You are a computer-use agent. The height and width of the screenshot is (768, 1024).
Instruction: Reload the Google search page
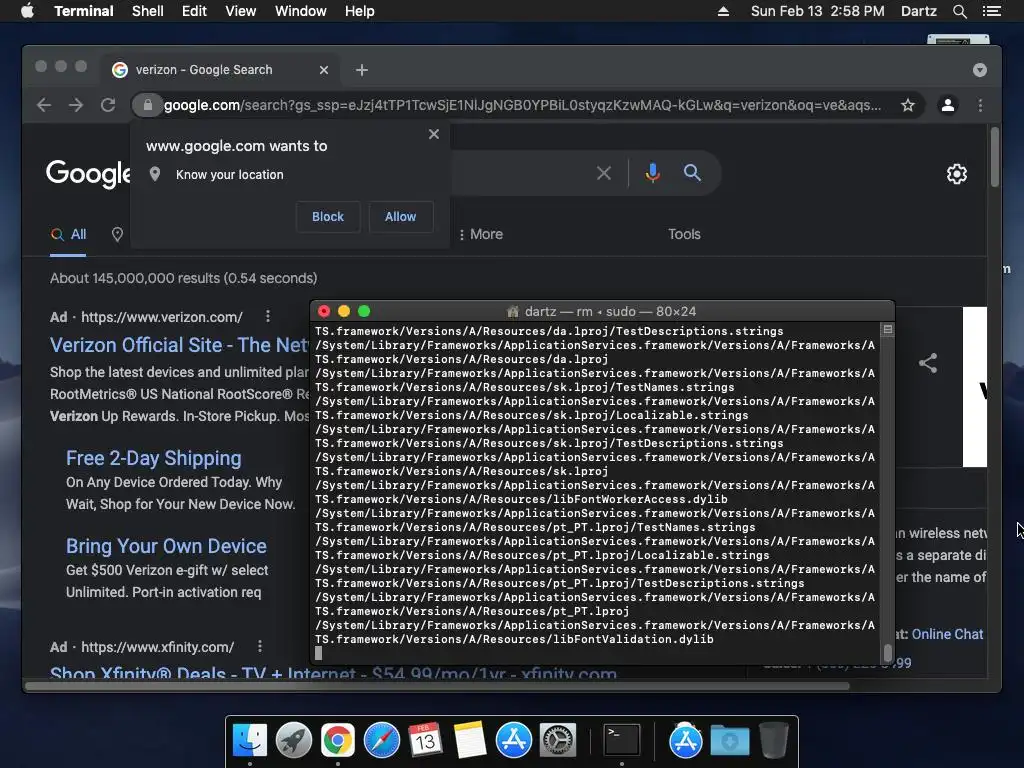click(108, 105)
